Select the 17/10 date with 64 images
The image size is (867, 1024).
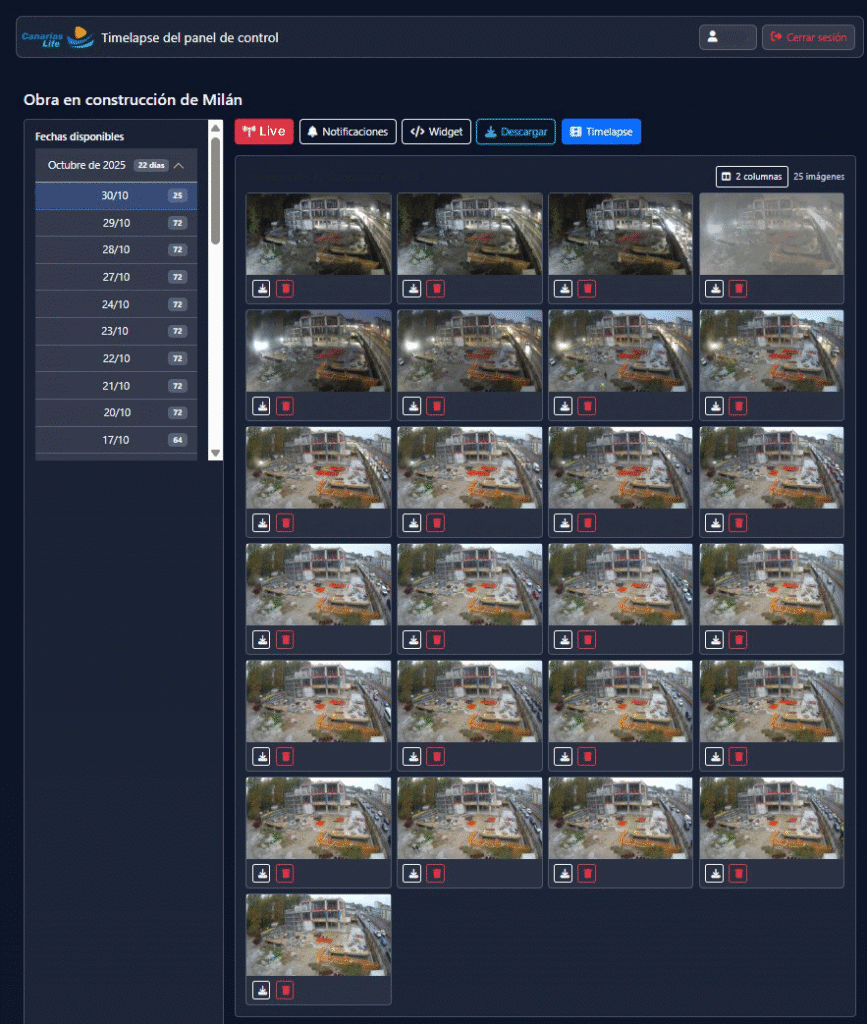point(116,440)
